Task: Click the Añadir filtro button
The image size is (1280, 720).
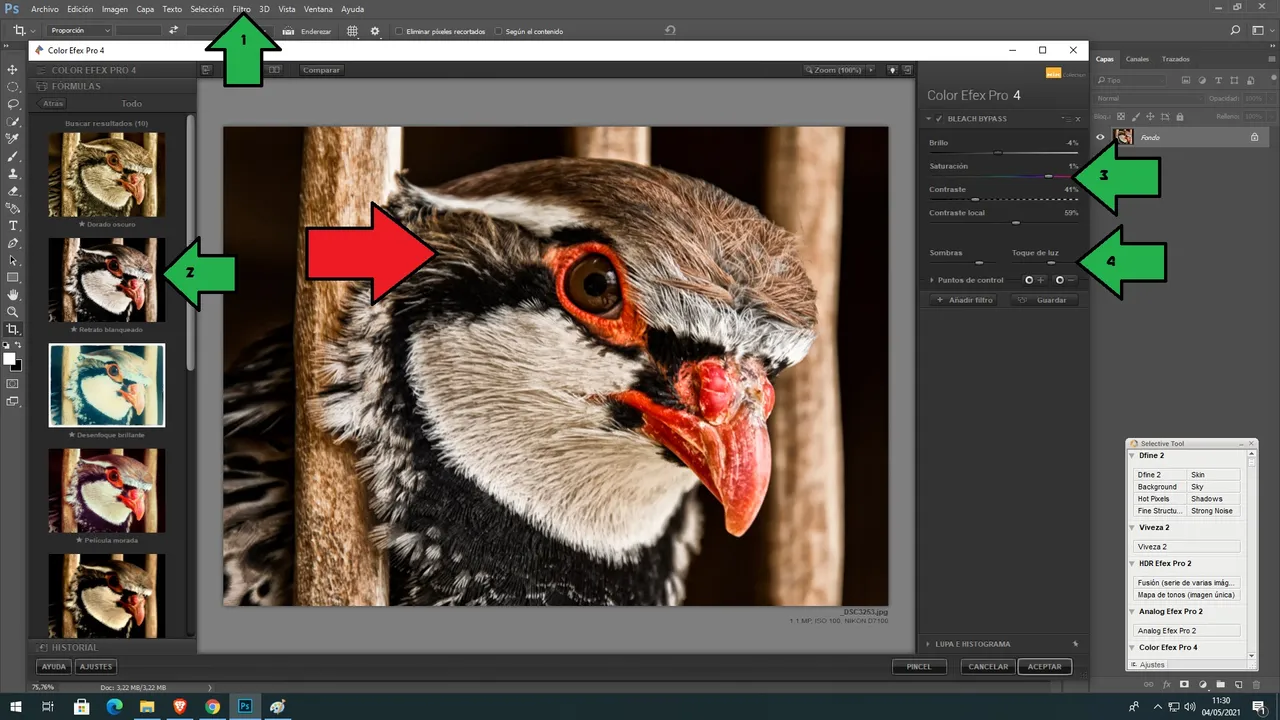Action: pos(965,300)
